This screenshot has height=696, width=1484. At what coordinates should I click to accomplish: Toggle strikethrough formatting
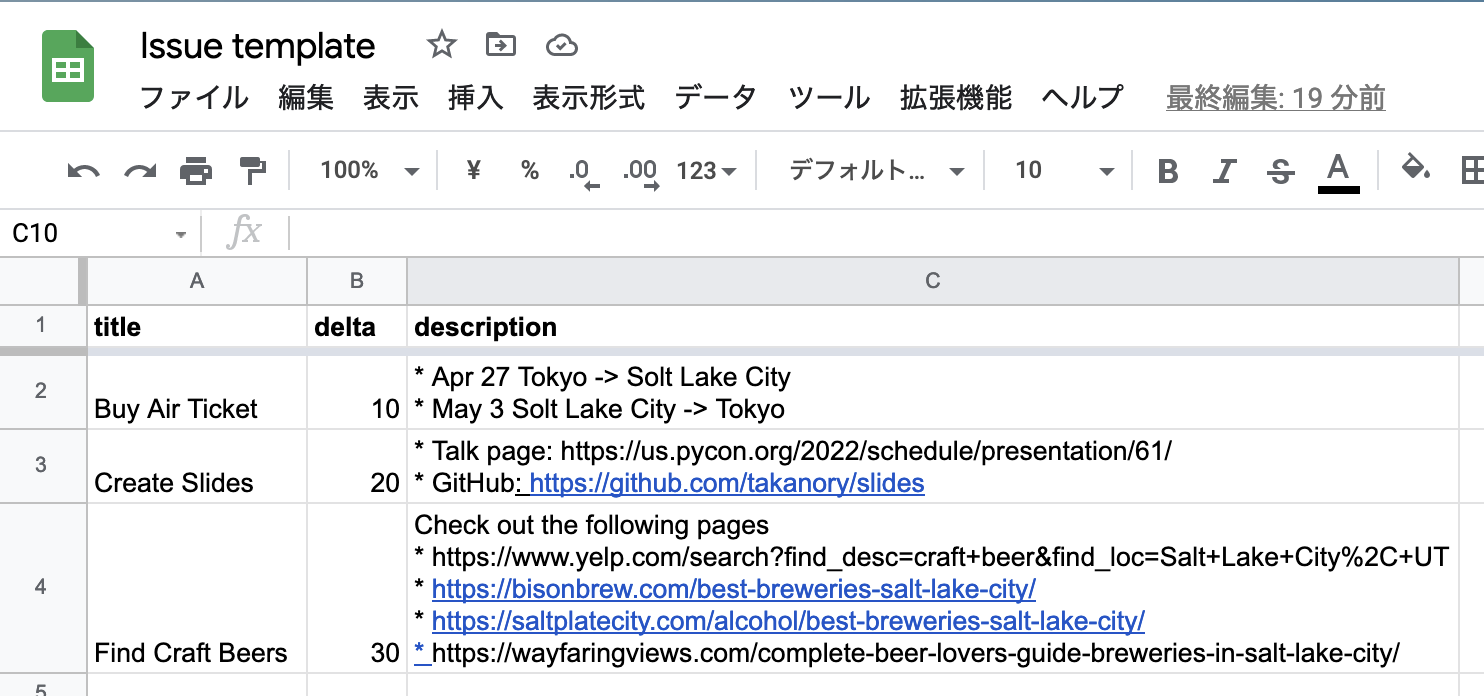(x=1280, y=170)
